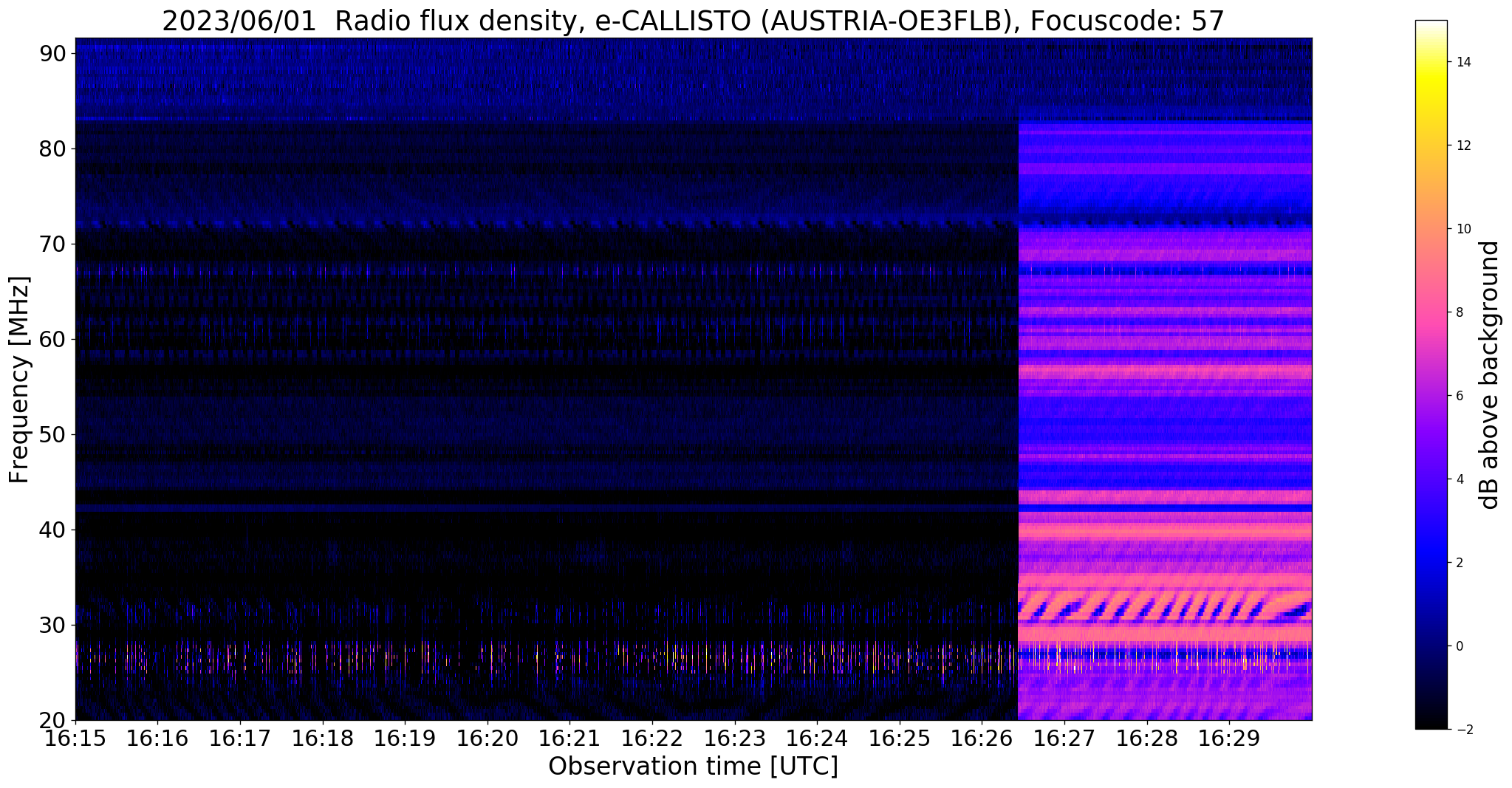
Task: Click the colorbar tick value 8
Action: click(x=1460, y=312)
